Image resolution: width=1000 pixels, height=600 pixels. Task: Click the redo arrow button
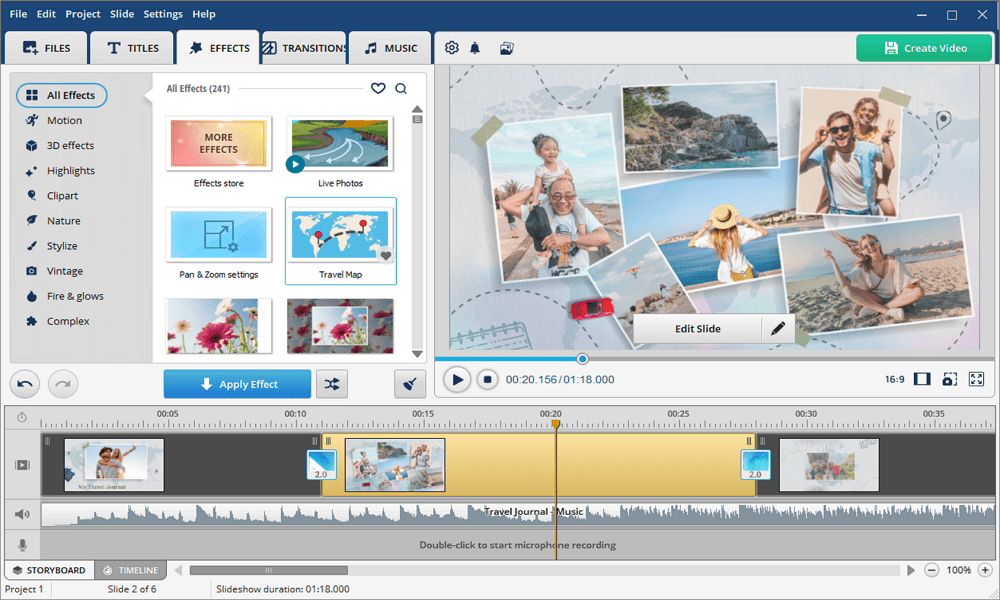click(x=62, y=384)
